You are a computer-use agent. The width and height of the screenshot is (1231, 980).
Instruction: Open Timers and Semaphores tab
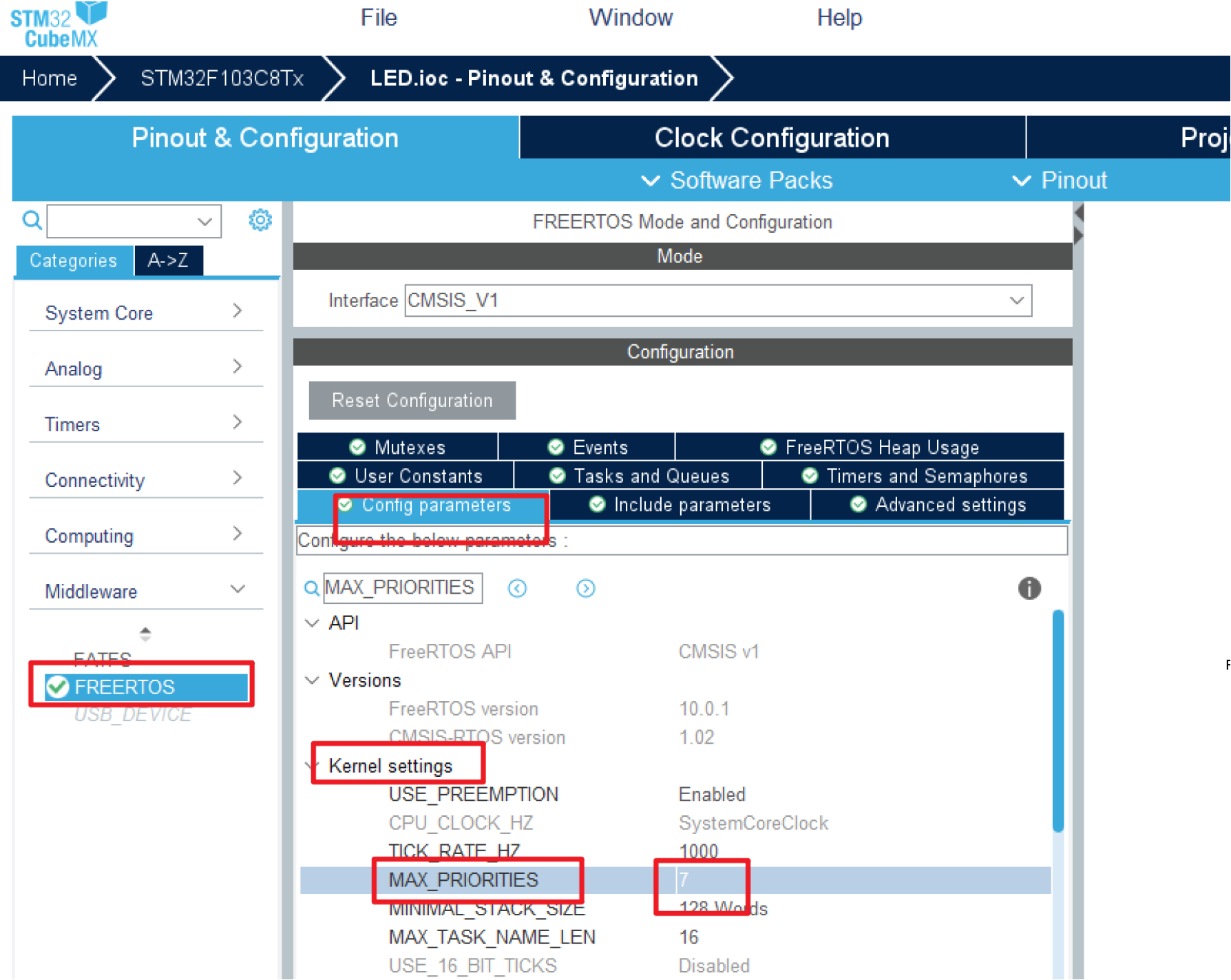[x=914, y=476]
